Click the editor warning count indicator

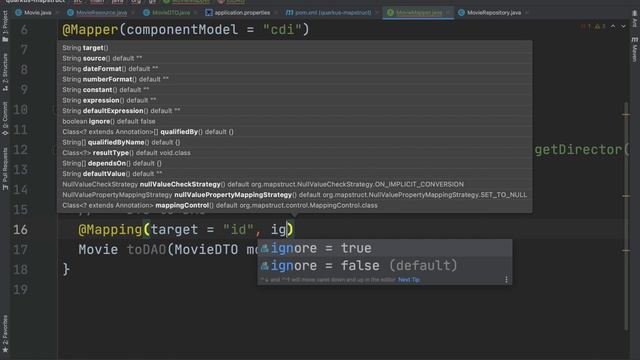point(600,27)
